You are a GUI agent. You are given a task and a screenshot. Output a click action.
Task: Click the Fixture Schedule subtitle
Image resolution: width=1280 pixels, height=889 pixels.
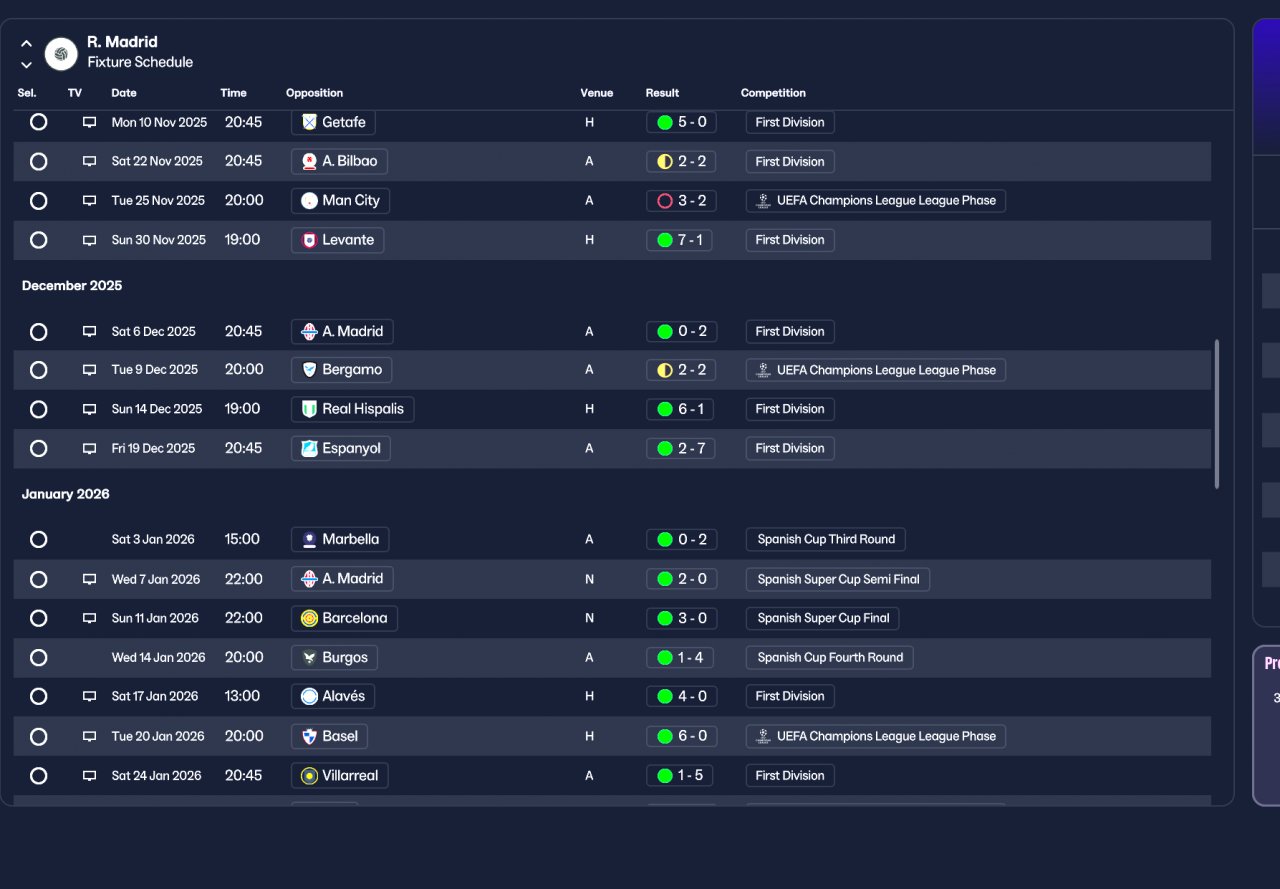point(140,62)
